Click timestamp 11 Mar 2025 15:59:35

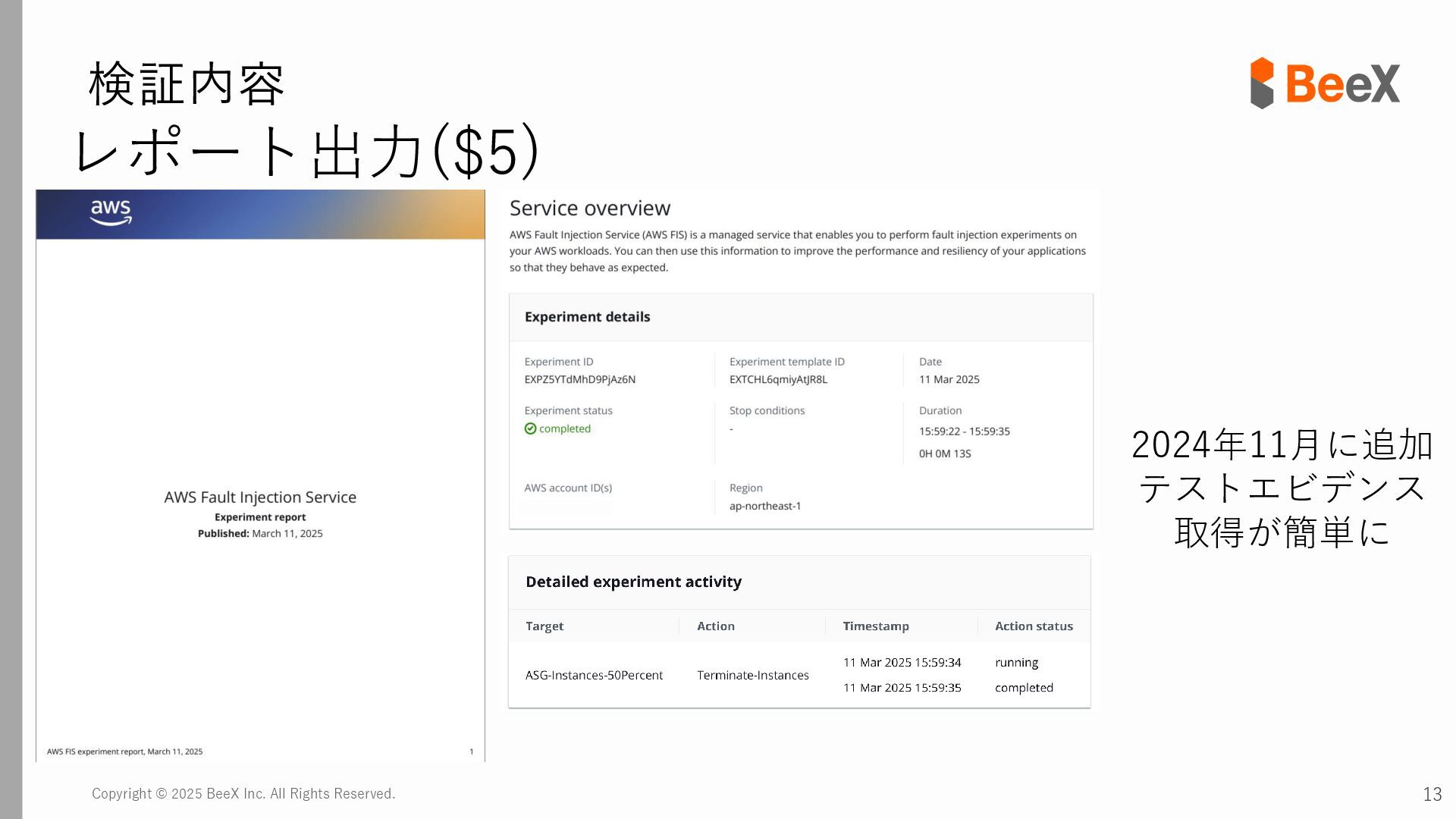pyautogui.click(x=902, y=687)
